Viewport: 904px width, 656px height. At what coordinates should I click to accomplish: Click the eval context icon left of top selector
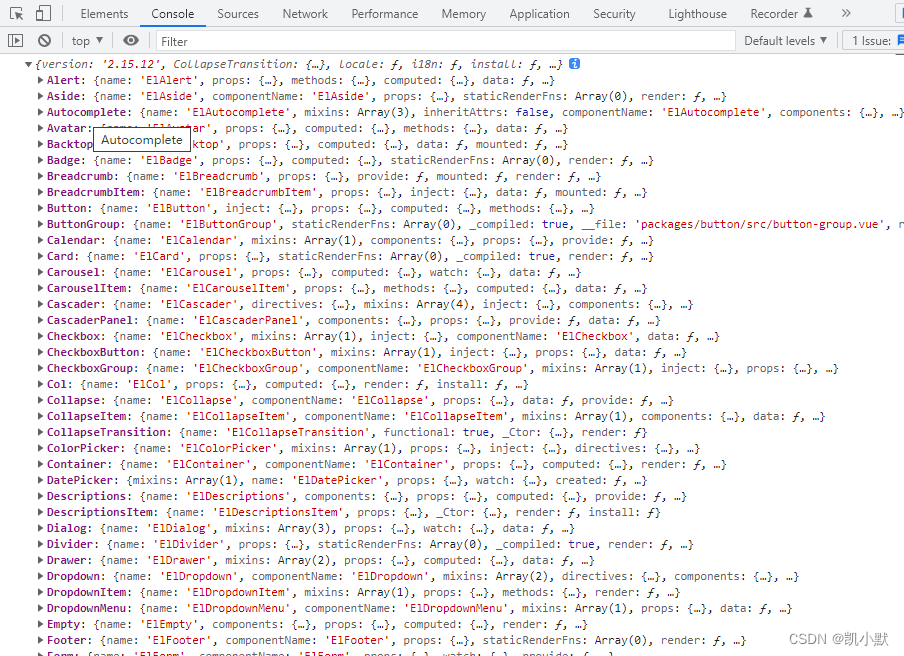[16, 40]
